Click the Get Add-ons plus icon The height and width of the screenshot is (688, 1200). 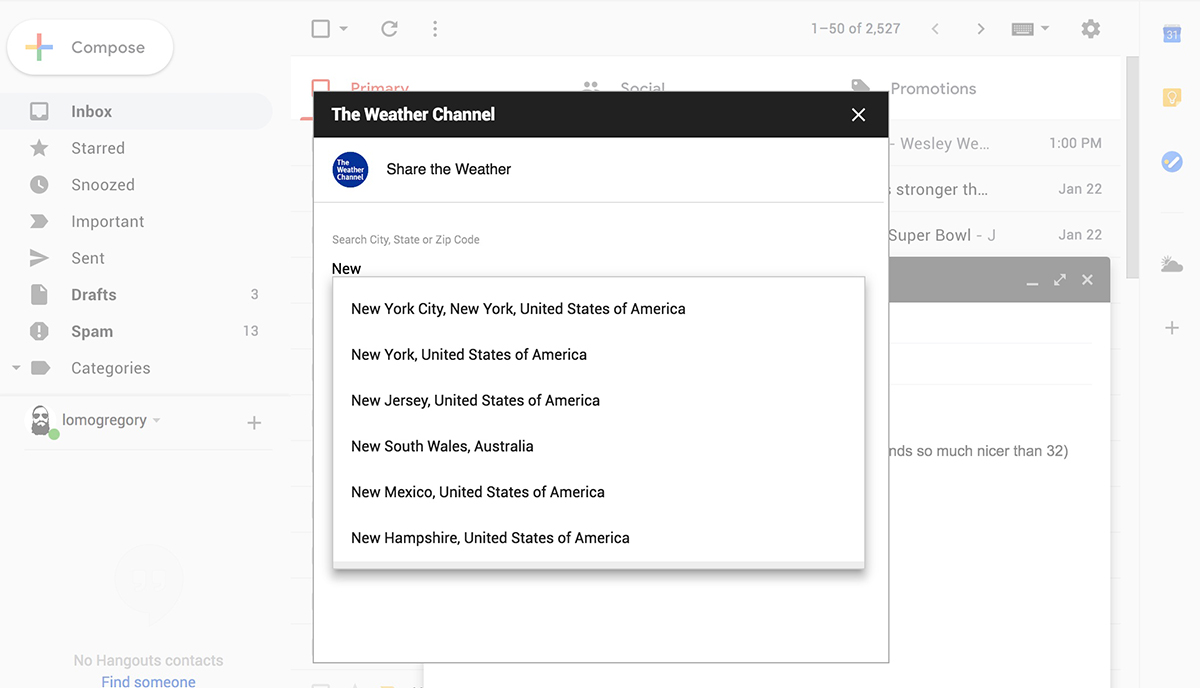click(x=1172, y=328)
